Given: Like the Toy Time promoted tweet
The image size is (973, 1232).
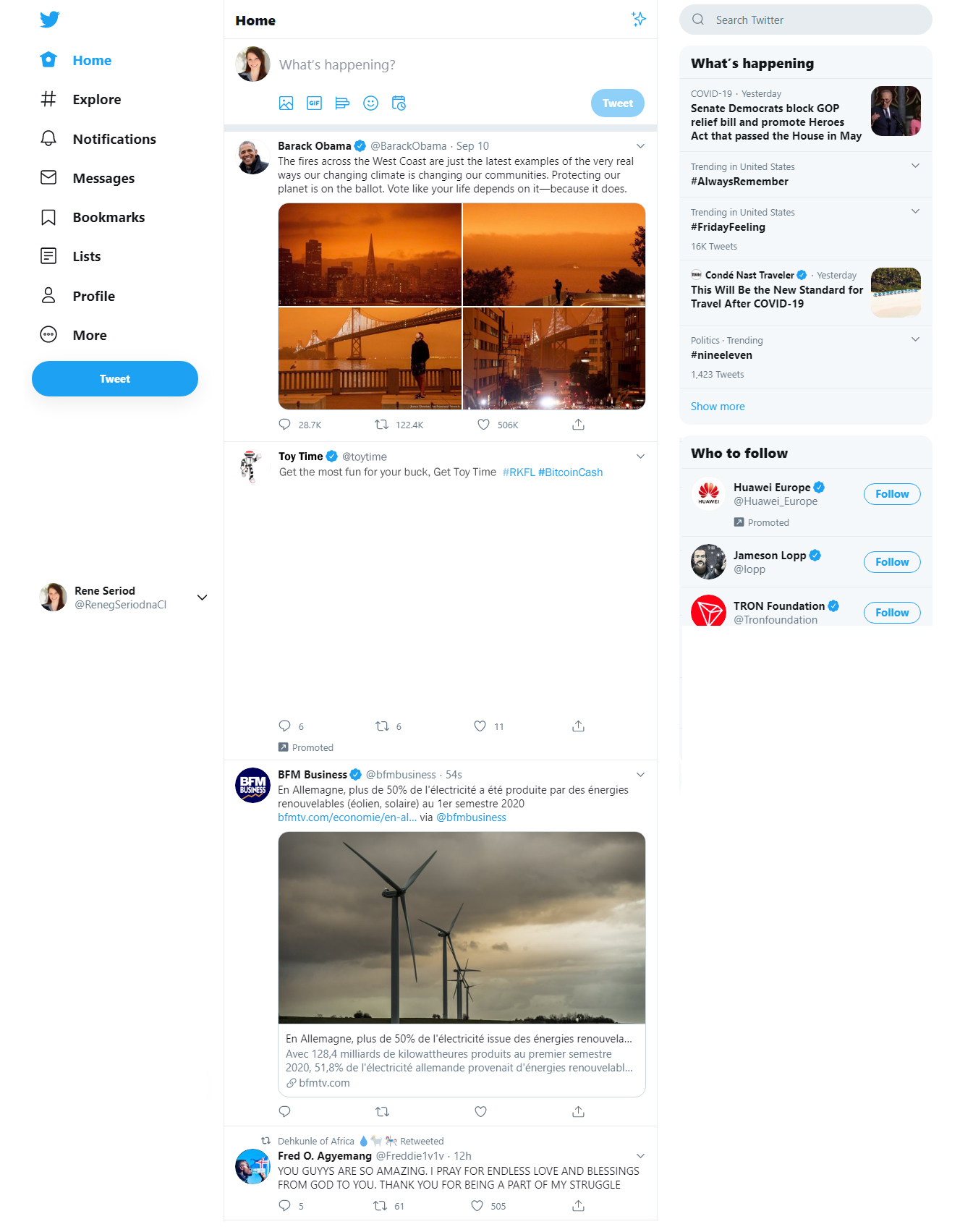Looking at the screenshot, I should click(x=480, y=726).
